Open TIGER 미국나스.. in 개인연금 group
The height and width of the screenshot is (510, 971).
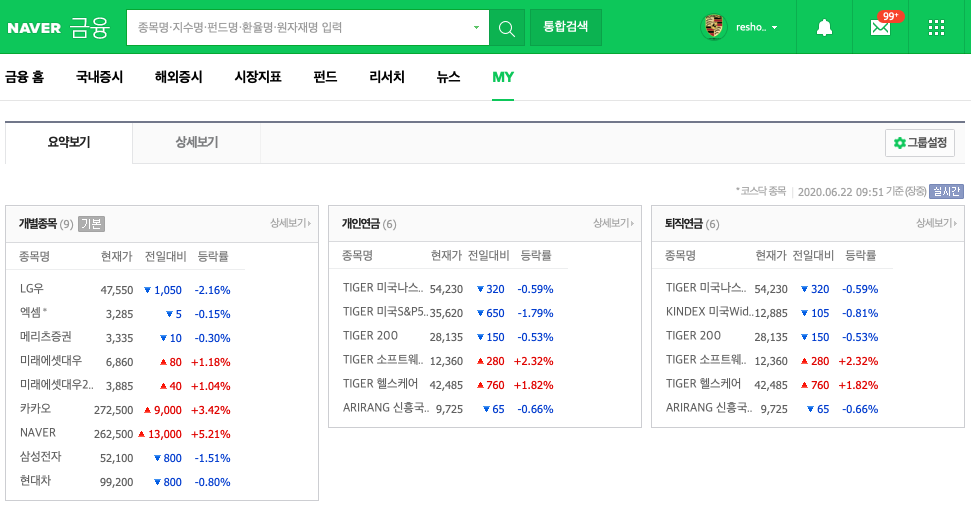(383, 288)
